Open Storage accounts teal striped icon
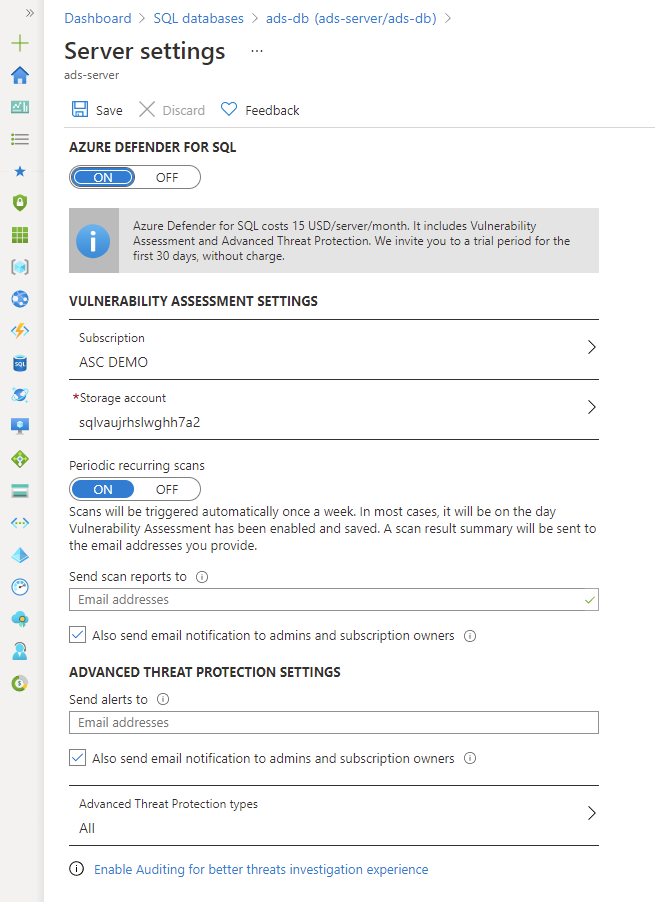The image size is (655, 902). pyautogui.click(x=20, y=491)
